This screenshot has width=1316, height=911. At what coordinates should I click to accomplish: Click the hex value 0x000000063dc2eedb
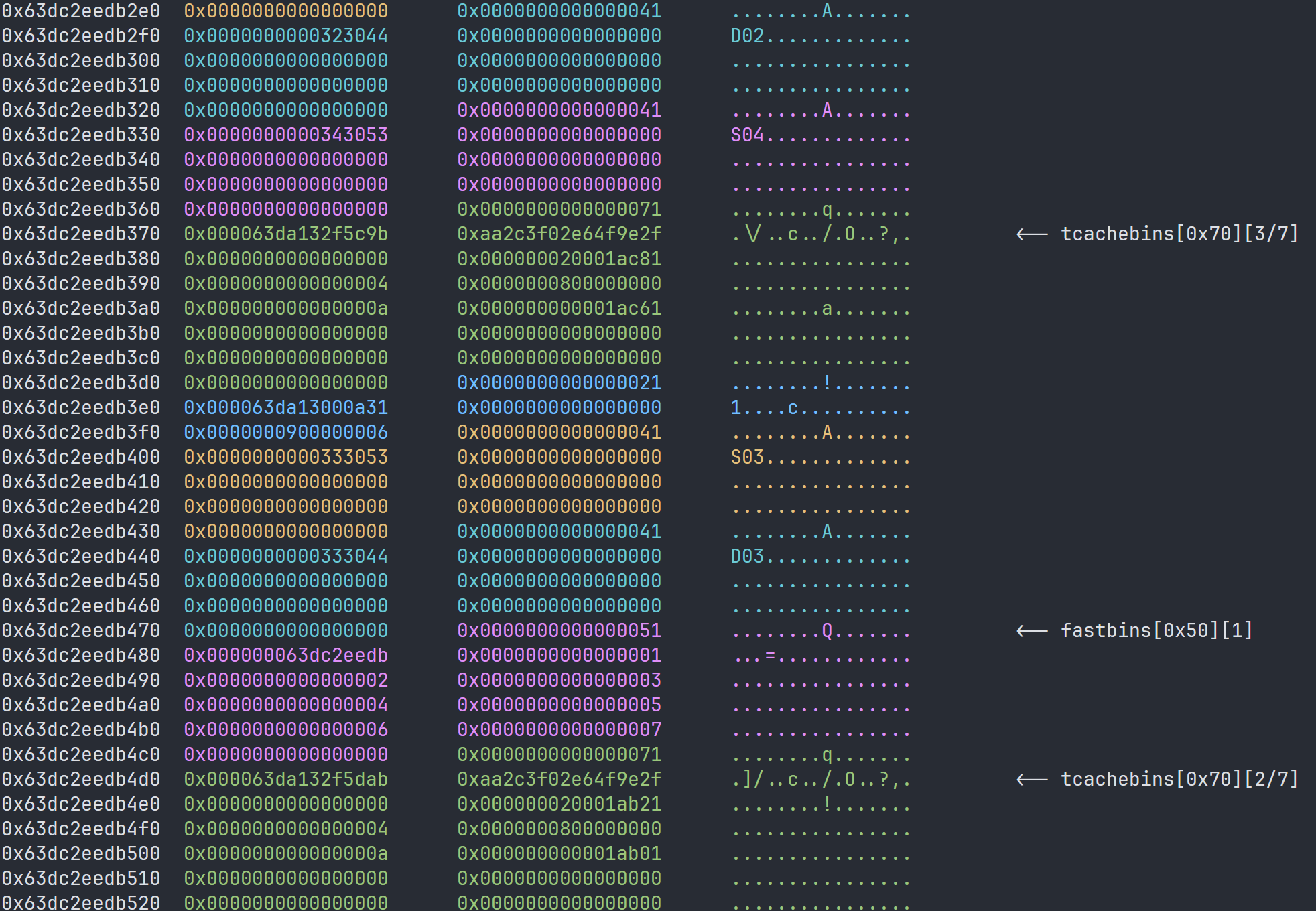point(286,655)
